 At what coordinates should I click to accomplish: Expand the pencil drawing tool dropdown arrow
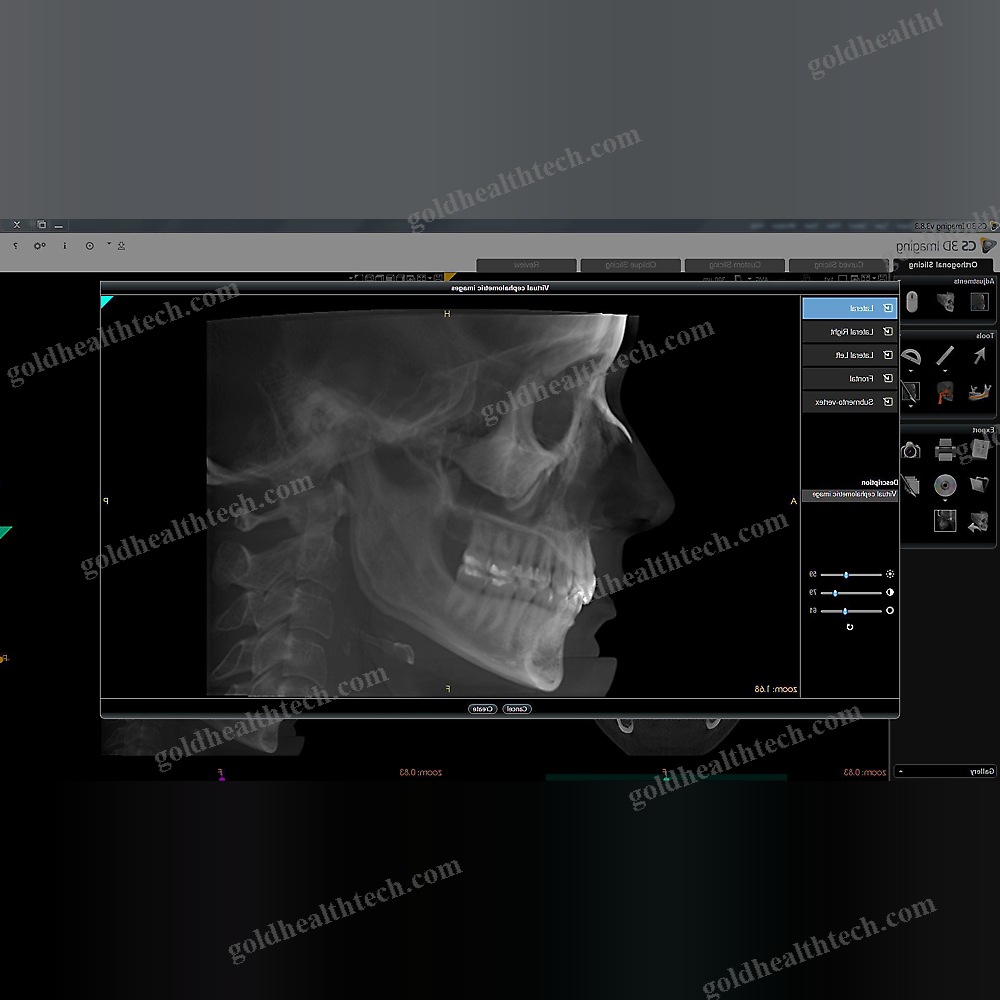[911, 406]
